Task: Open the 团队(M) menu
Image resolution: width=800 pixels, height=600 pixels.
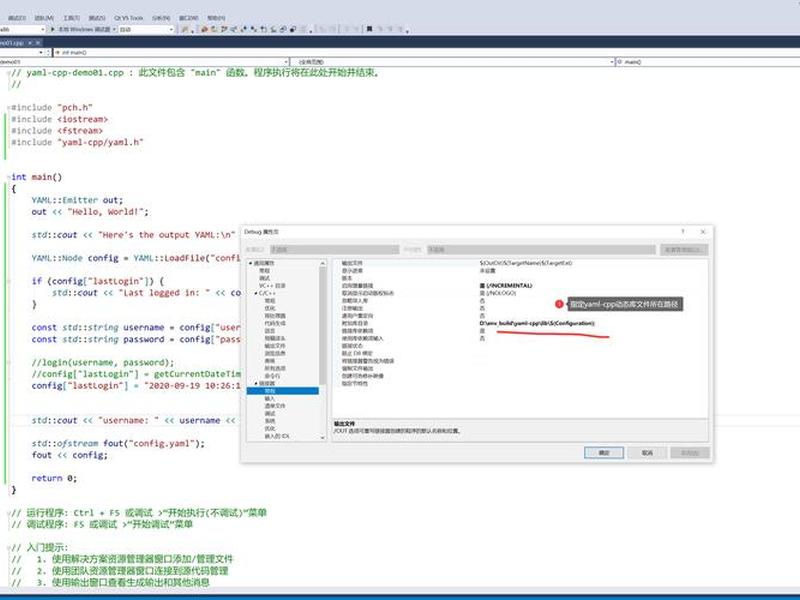Action: point(44,18)
